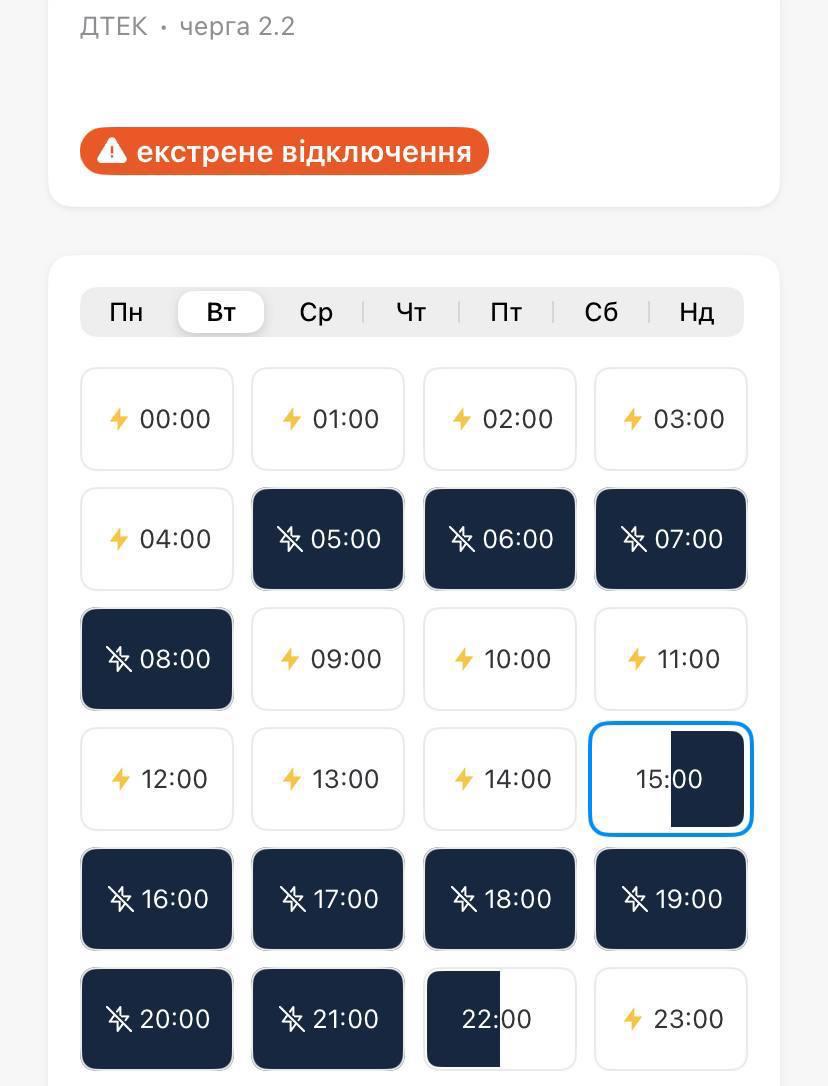
Task: Click the lightning bolt icon beside 23:00
Action: pos(633,1019)
